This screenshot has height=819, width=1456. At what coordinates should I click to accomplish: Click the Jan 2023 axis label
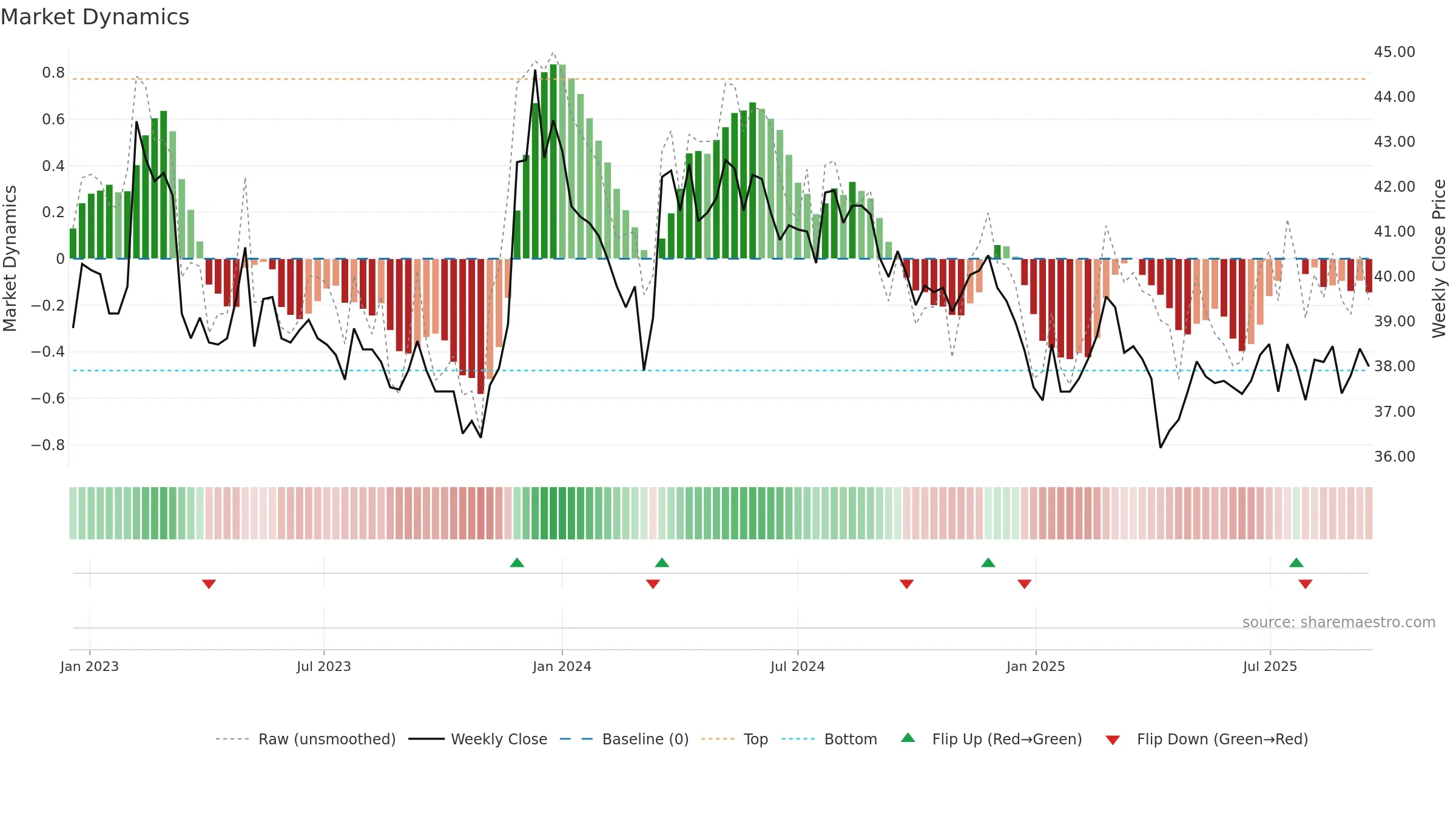click(x=89, y=666)
